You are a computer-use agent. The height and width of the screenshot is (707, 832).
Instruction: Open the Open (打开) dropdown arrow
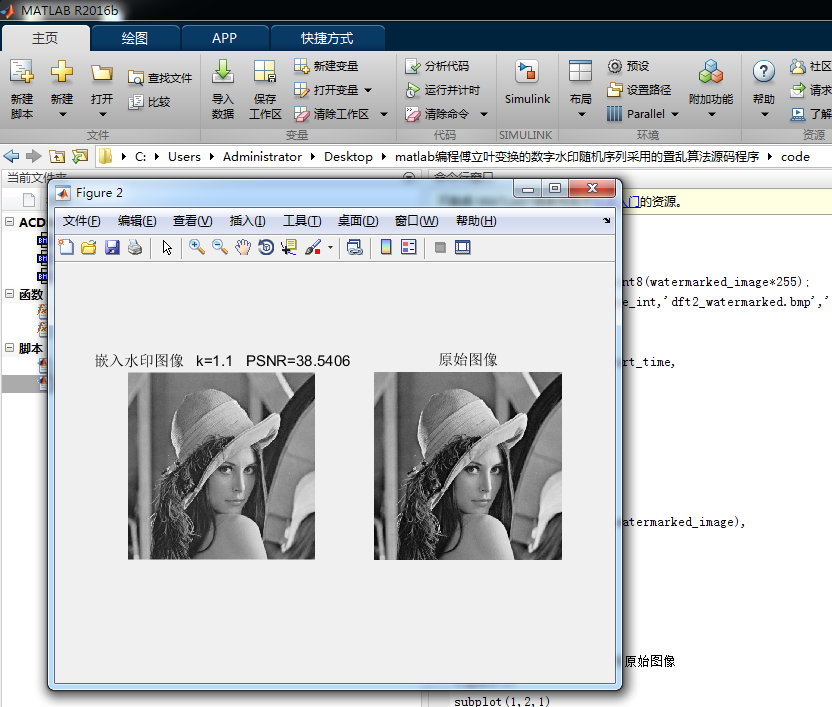[102, 114]
